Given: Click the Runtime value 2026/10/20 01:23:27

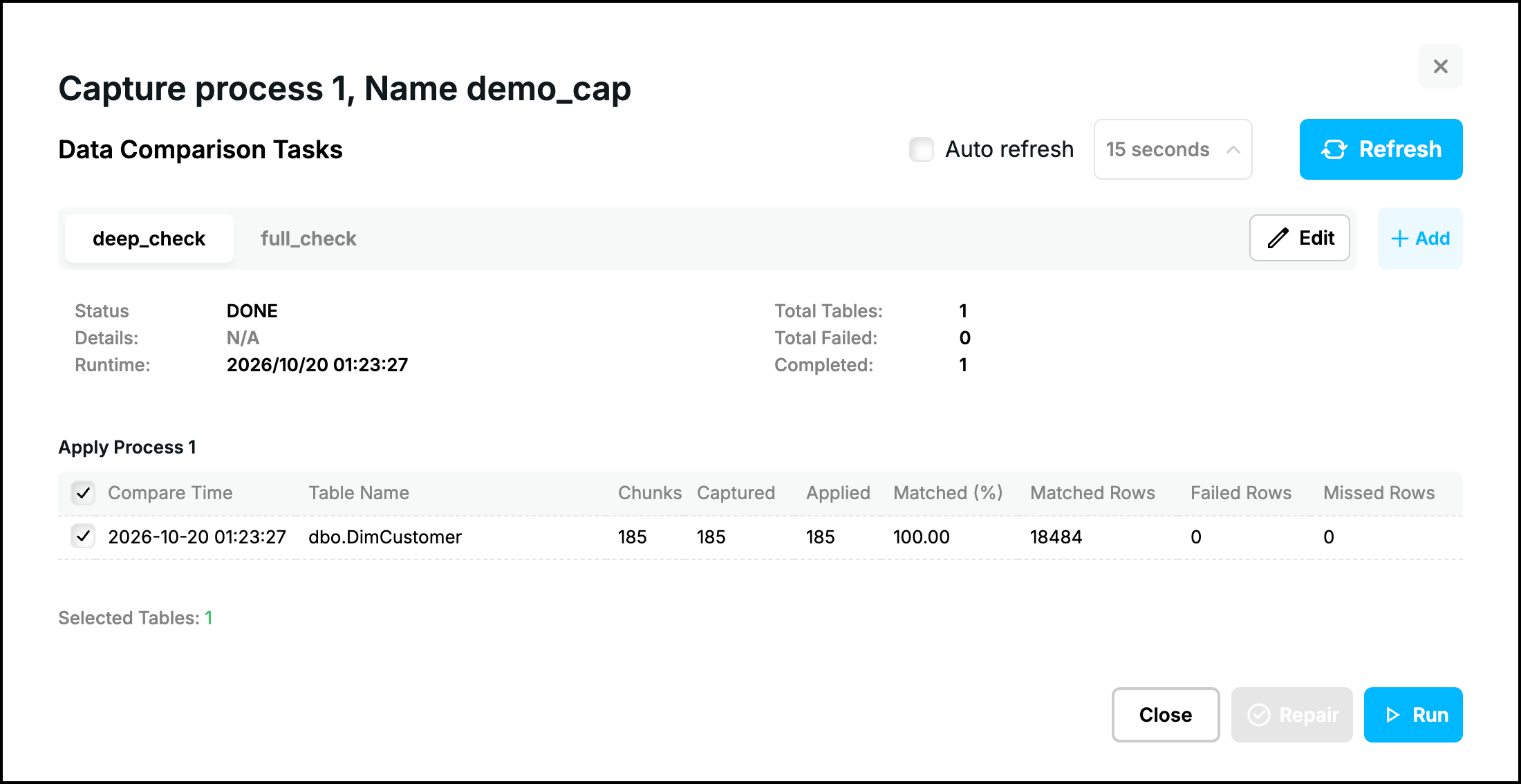Looking at the screenshot, I should pyautogui.click(x=317, y=365).
